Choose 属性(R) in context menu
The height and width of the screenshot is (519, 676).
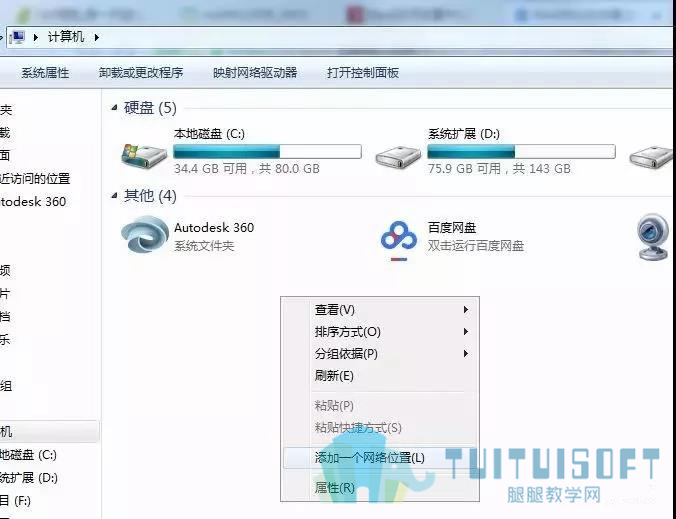(x=381, y=488)
